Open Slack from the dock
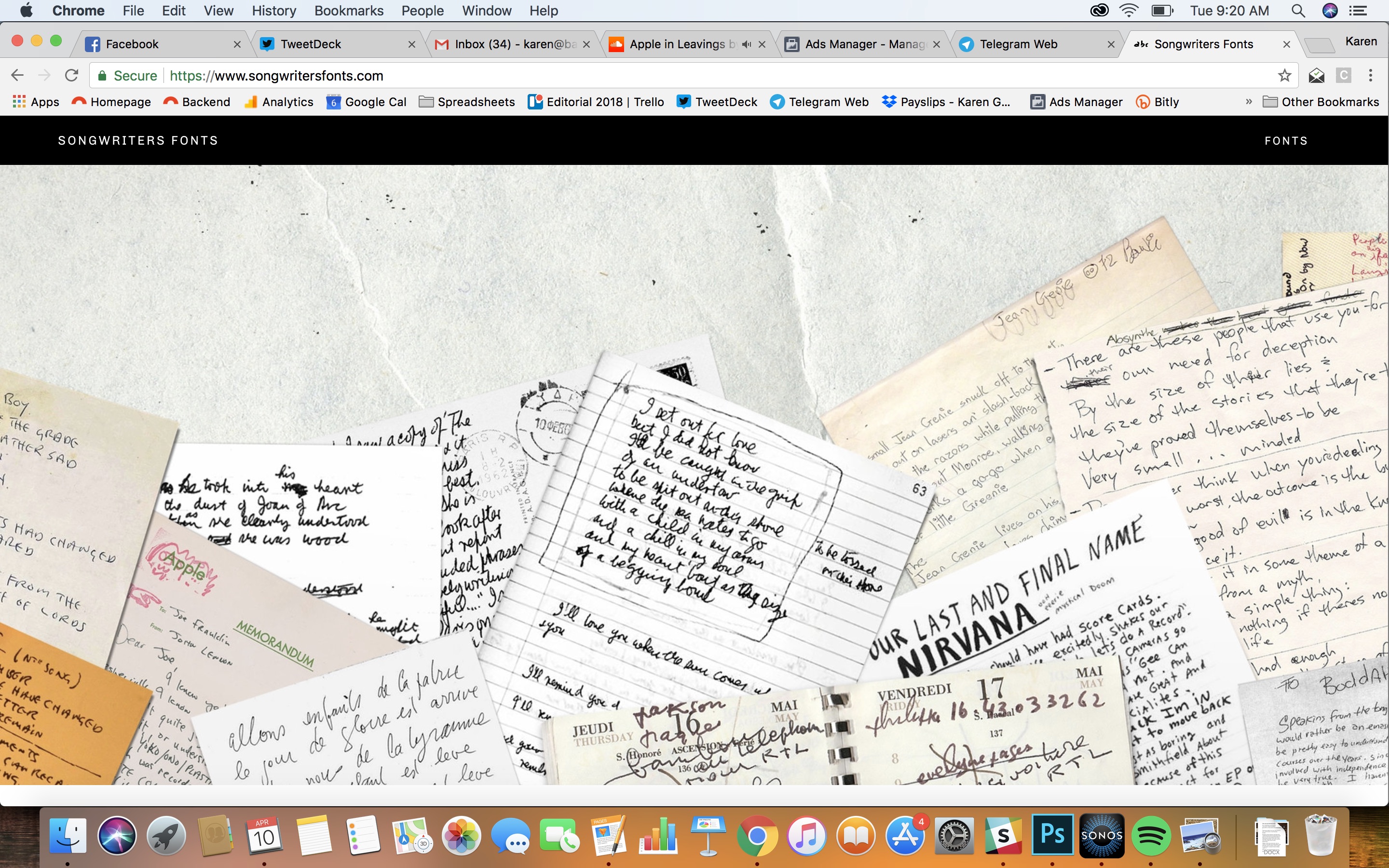Viewport: 1389px width, 868px height. tap(1003, 835)
